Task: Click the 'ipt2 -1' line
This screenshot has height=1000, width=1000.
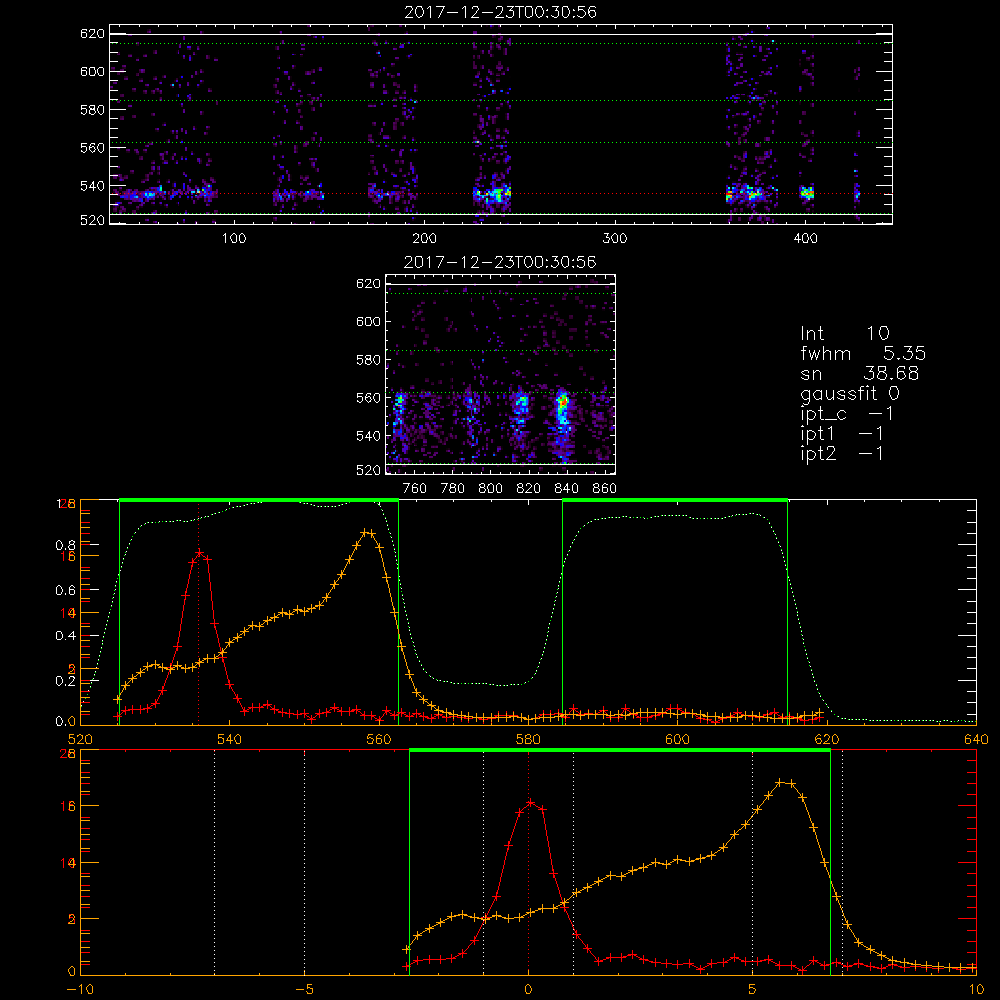Action: pos(842,453)
